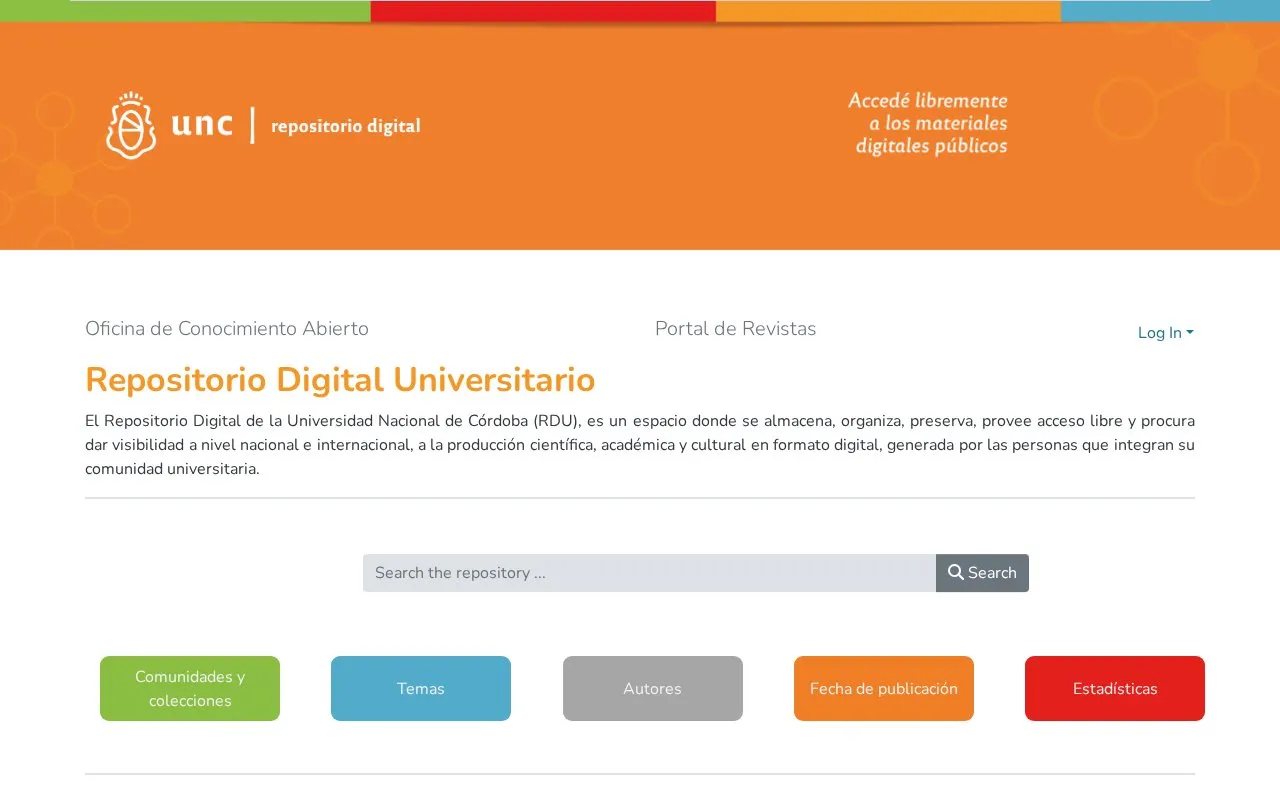
Task: Click the 'repositorio digital' header text
Action: coord(346,126)
